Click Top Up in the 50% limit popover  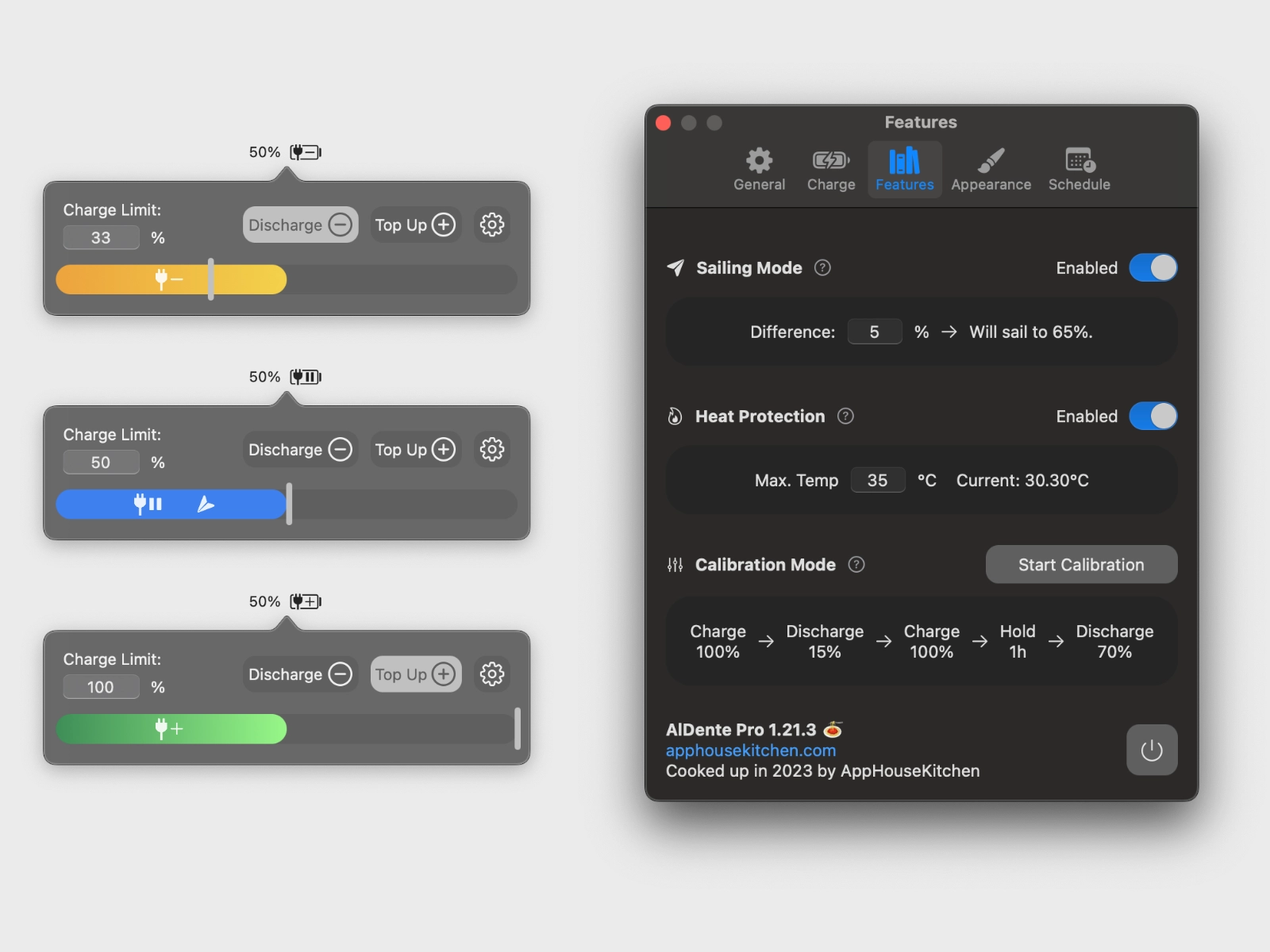click(x=416, y=450)
